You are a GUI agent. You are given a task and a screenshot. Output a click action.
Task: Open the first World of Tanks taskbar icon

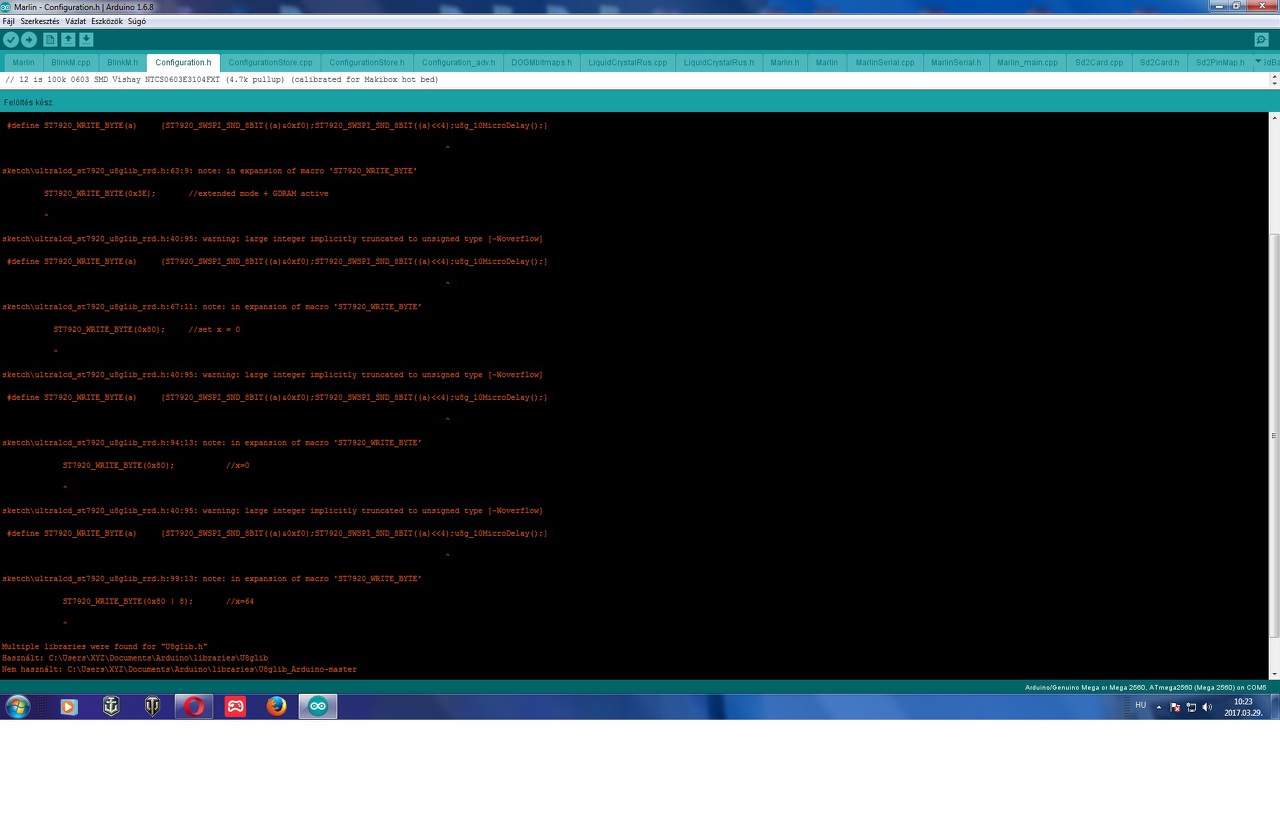pos(111,707)
